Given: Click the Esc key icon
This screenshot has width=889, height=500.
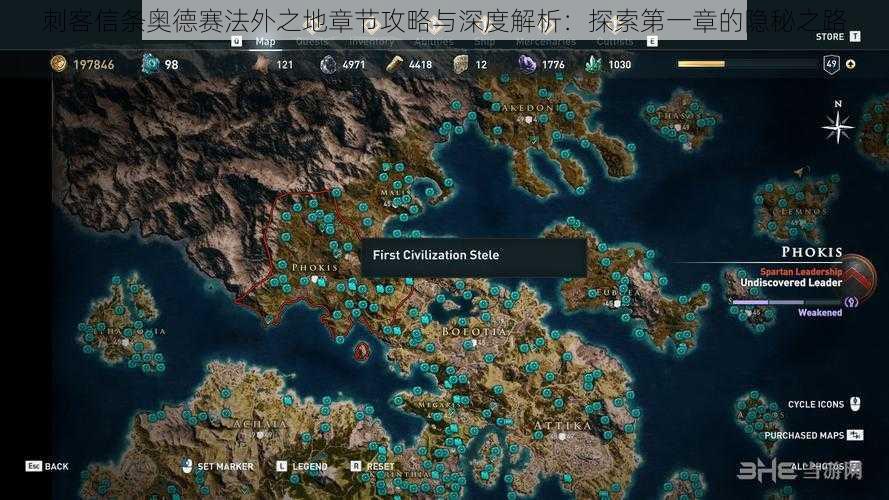Looking at the screenshot, I should tap(33, 466).
